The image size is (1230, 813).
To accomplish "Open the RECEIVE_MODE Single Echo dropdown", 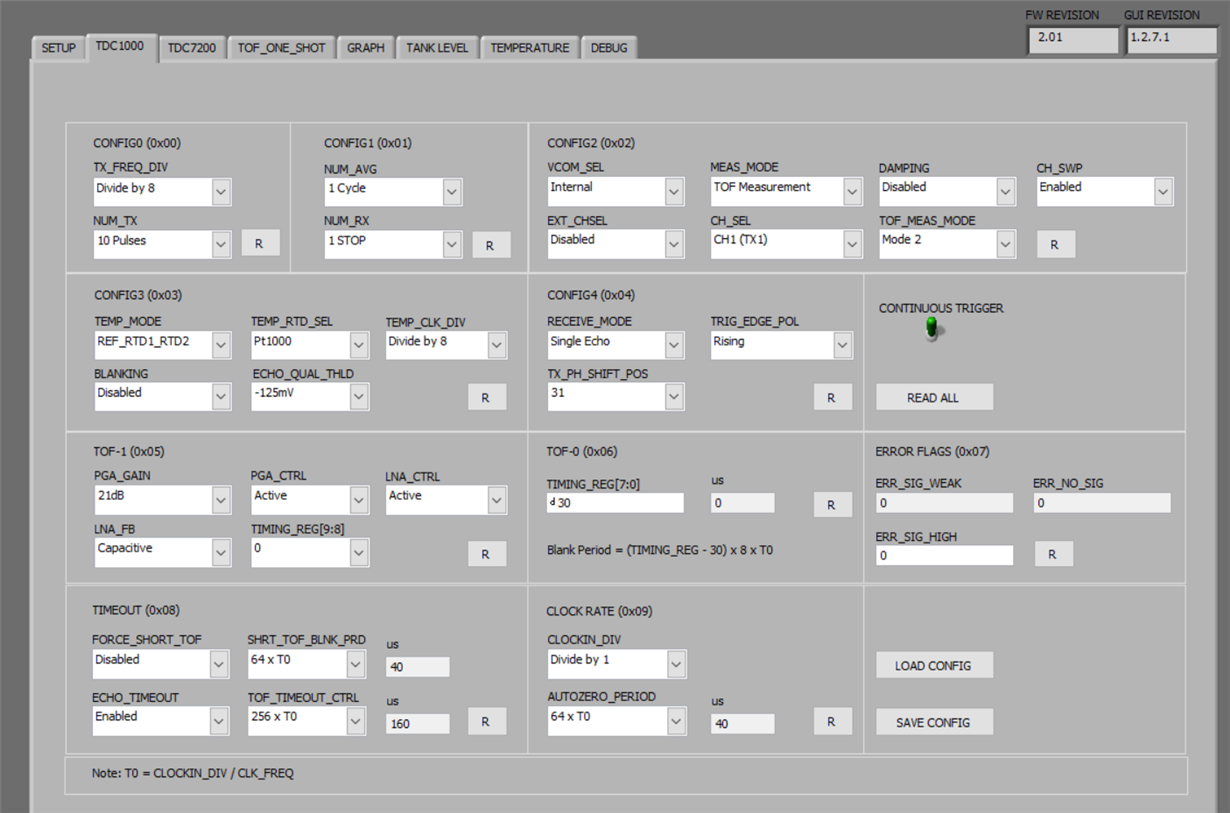I will 616,345.
